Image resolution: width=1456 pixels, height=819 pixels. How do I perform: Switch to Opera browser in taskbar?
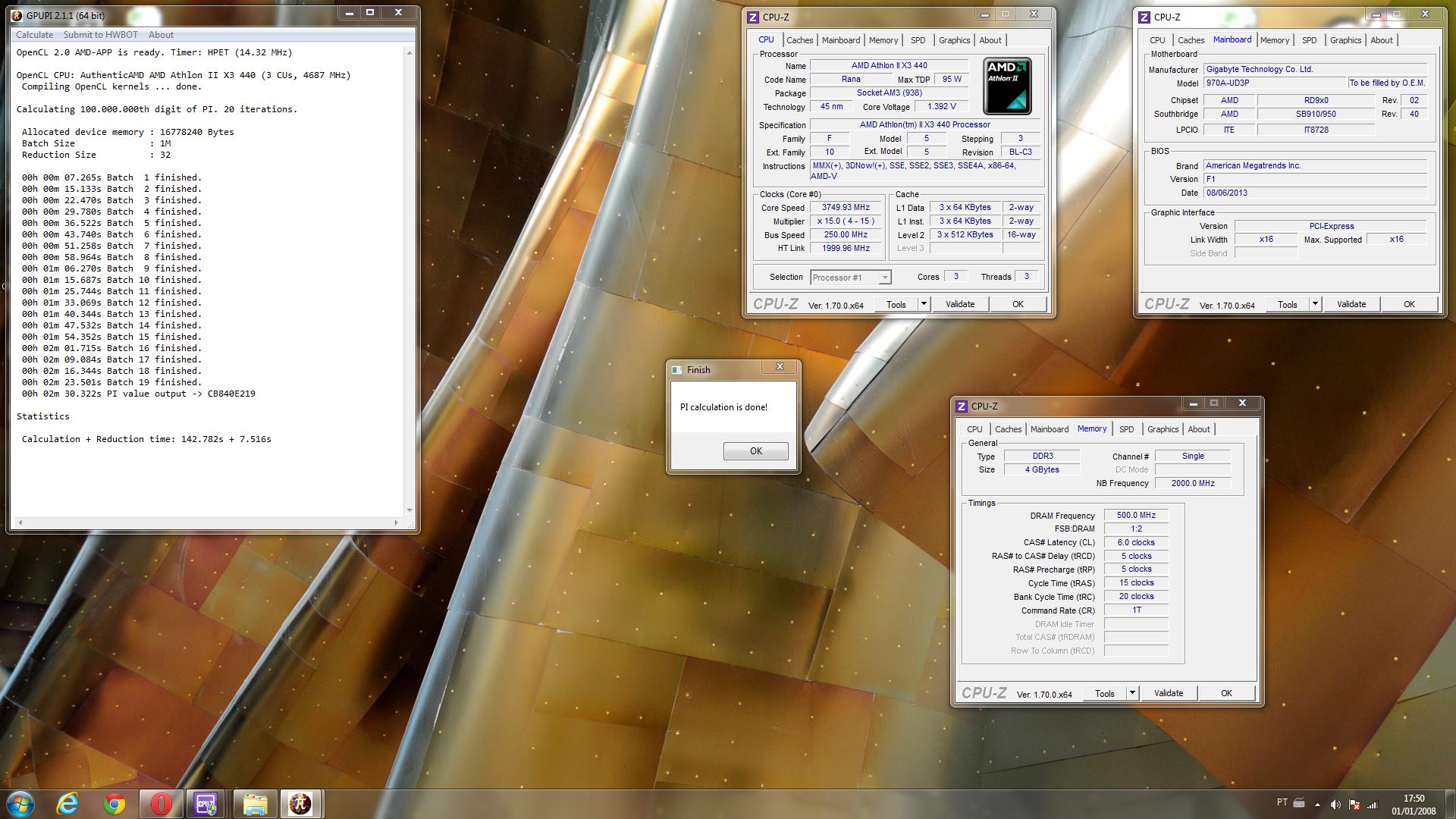[161, 804]
